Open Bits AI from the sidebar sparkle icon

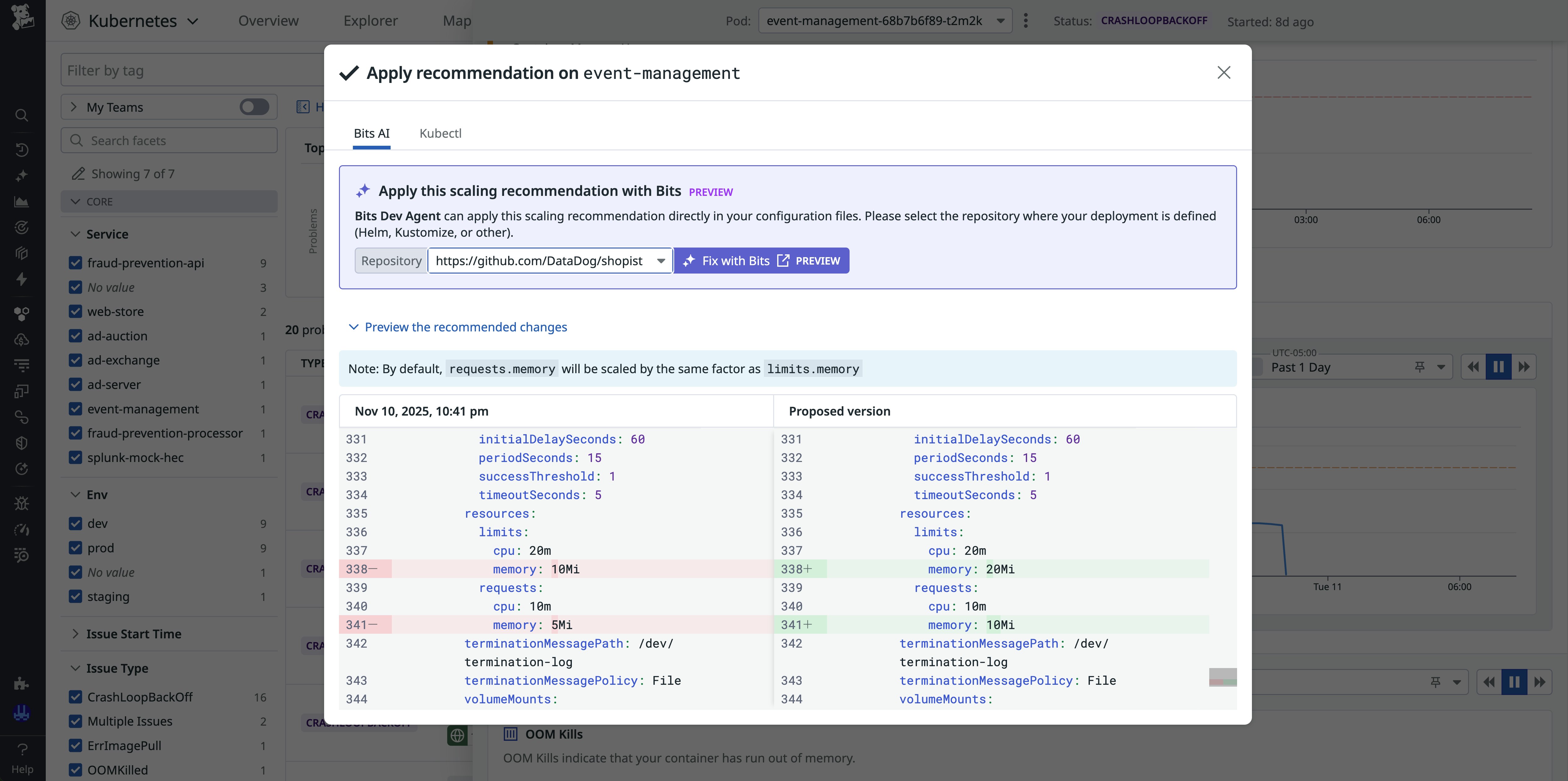[x=21, y=175]
